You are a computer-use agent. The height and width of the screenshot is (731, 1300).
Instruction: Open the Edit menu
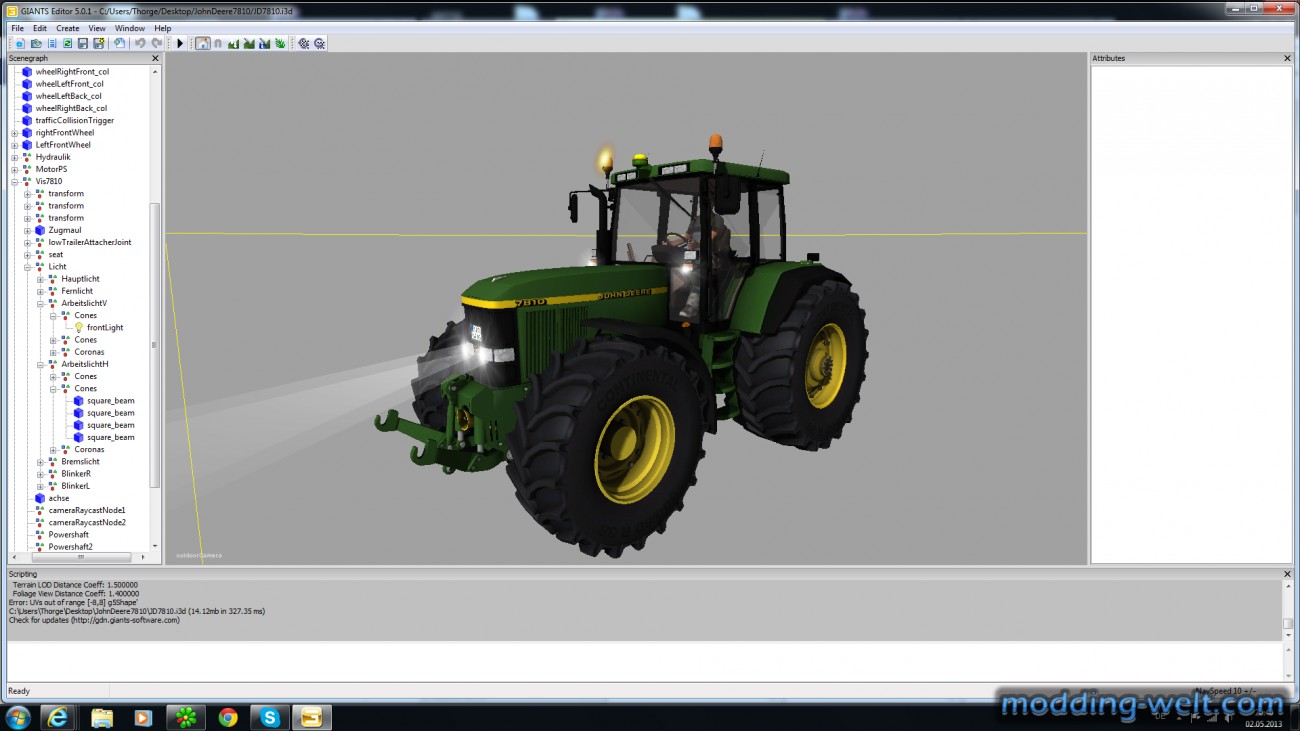(x=40, y=28)
